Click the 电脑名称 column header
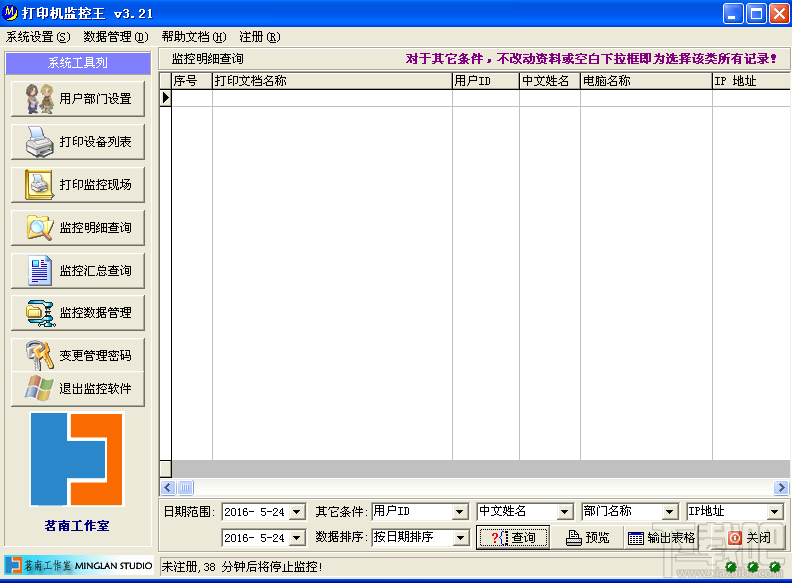 [646, 81]
